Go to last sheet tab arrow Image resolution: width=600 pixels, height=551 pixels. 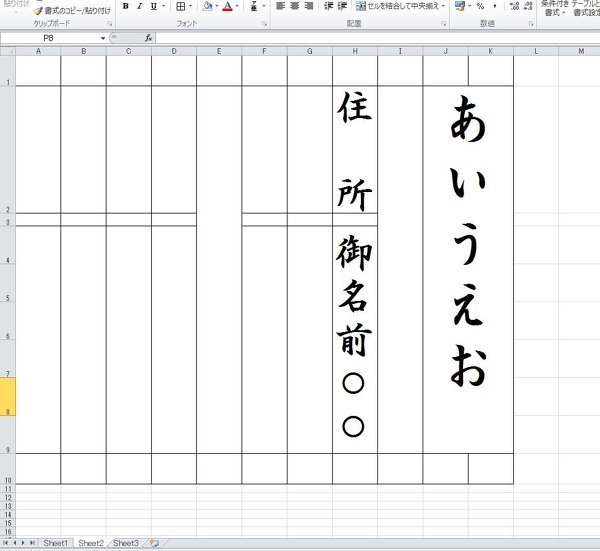coord(32,543)
